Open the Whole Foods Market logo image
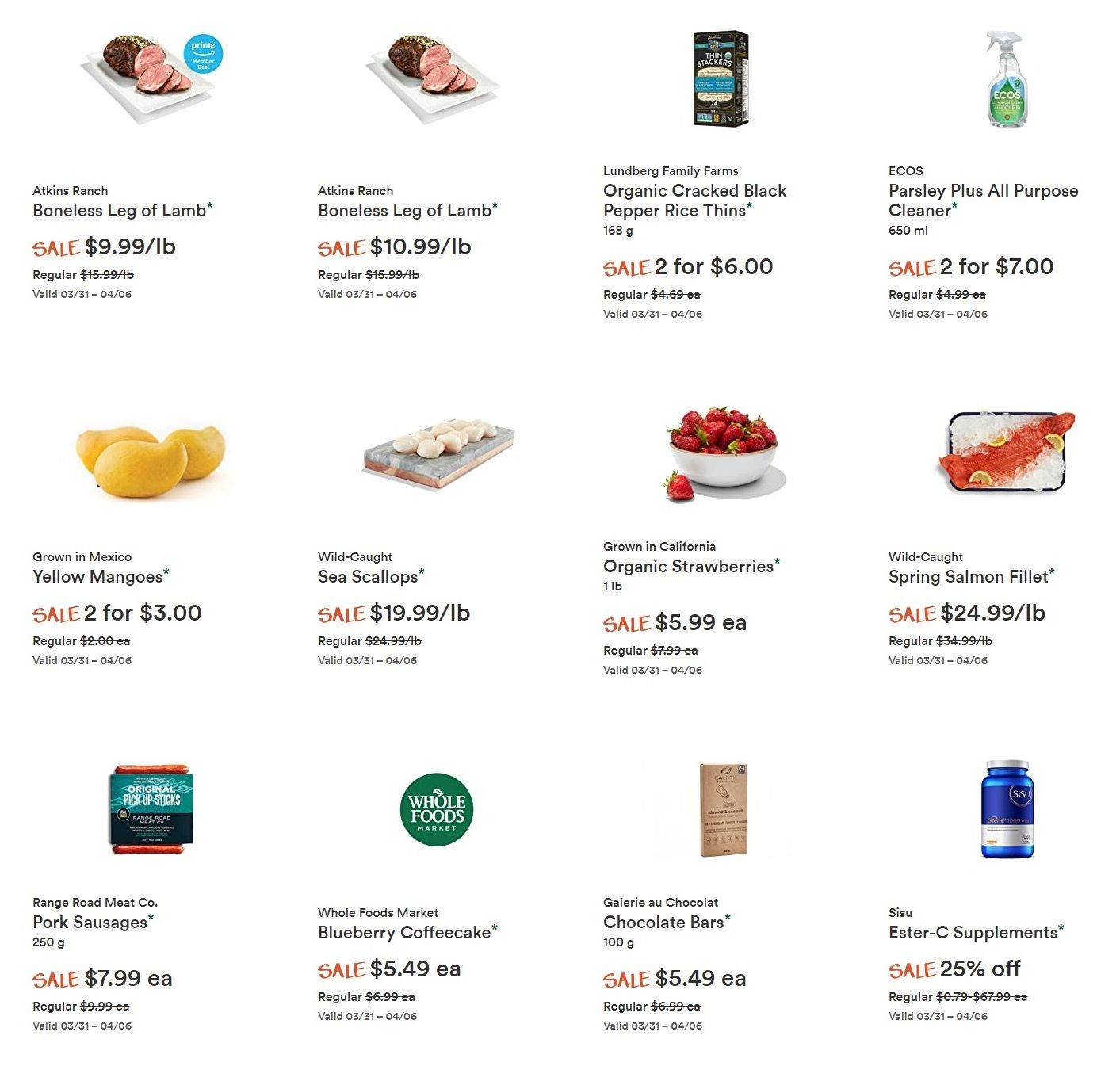Screen dimensions: 1120x1066 (437, 809)
